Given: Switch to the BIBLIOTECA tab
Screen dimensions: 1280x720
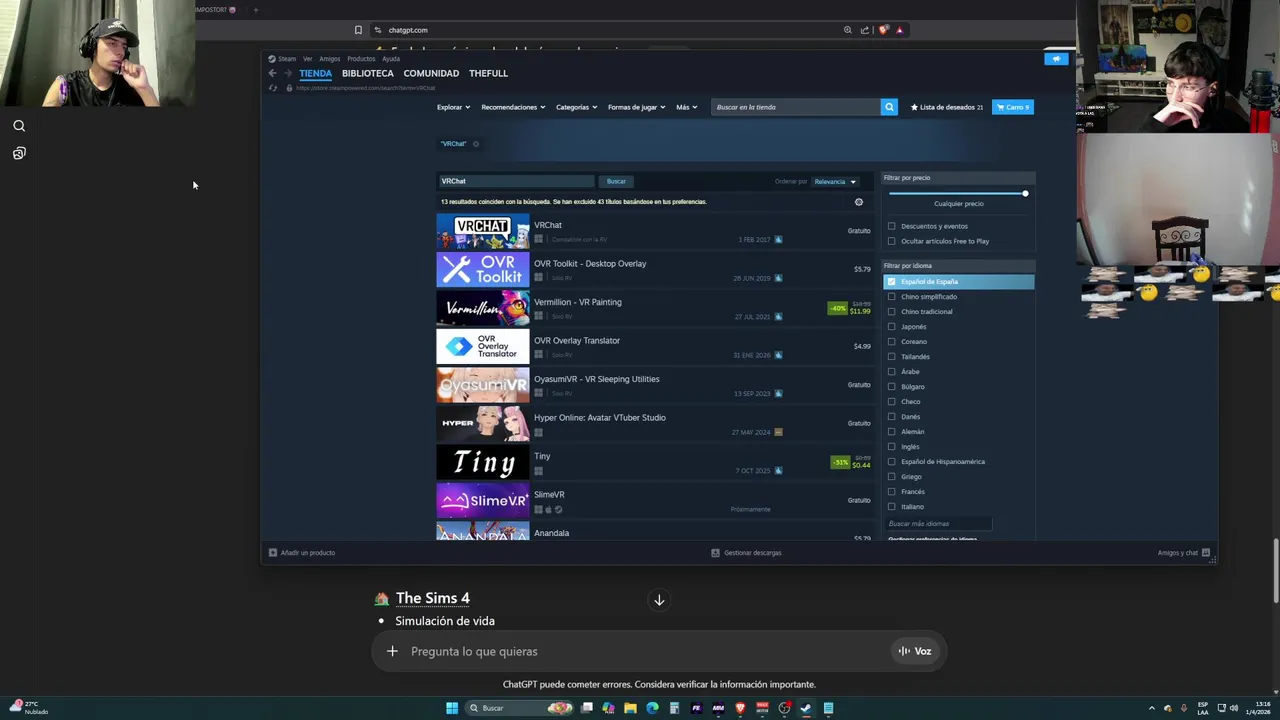Looking at the screenshot, I should click(x=368, y=73).
